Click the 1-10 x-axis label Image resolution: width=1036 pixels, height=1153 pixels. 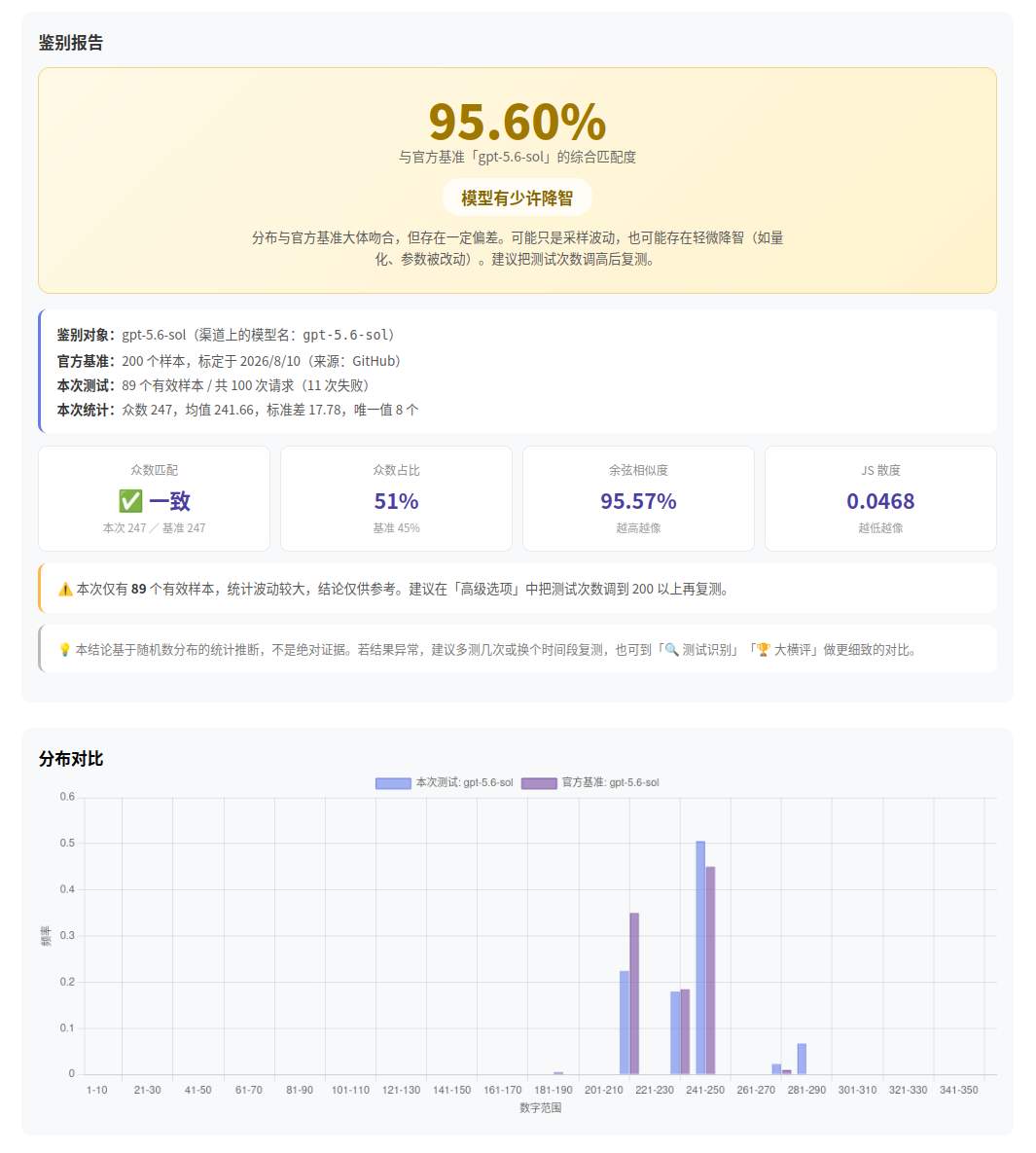pyautogui.click(x=97, y=1090)
